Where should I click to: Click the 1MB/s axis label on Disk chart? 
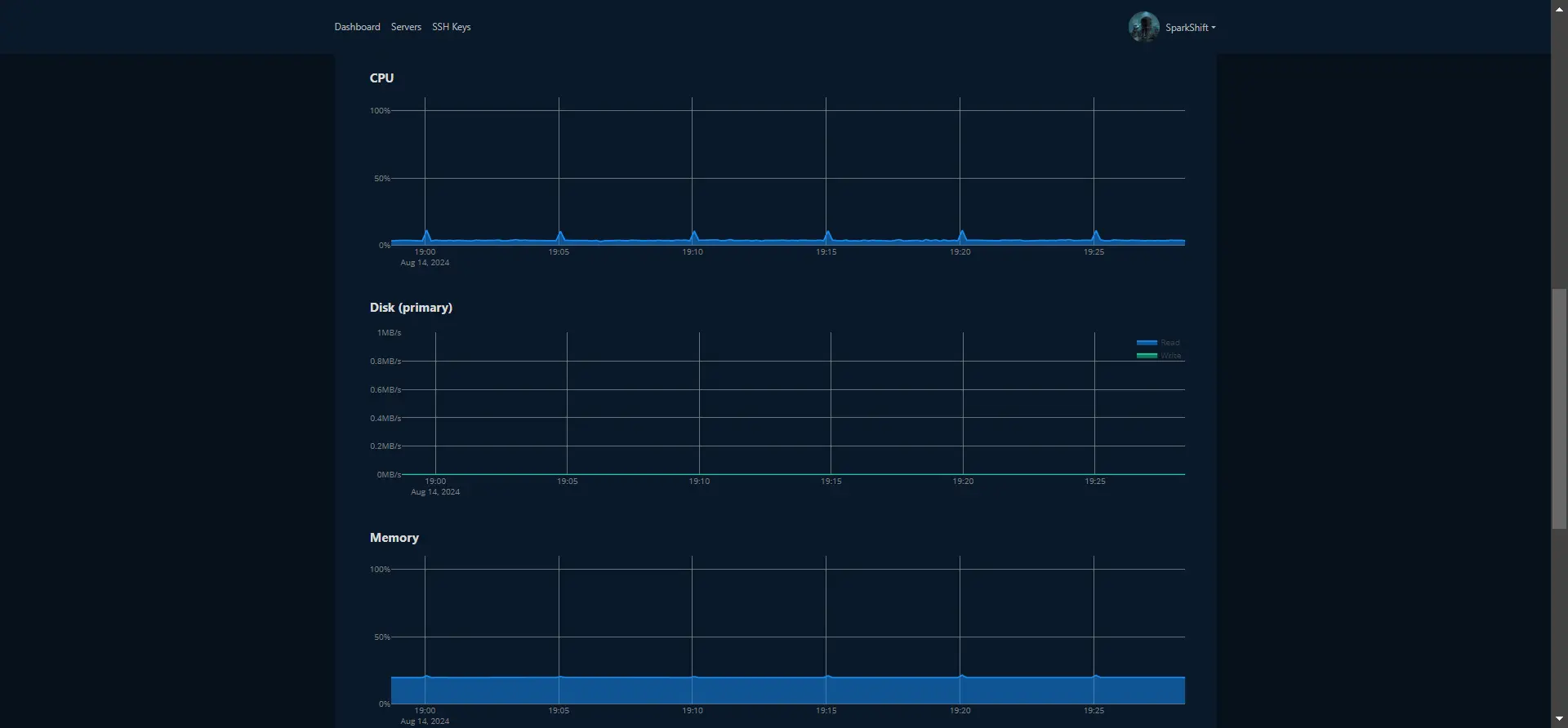pos(389,333)
